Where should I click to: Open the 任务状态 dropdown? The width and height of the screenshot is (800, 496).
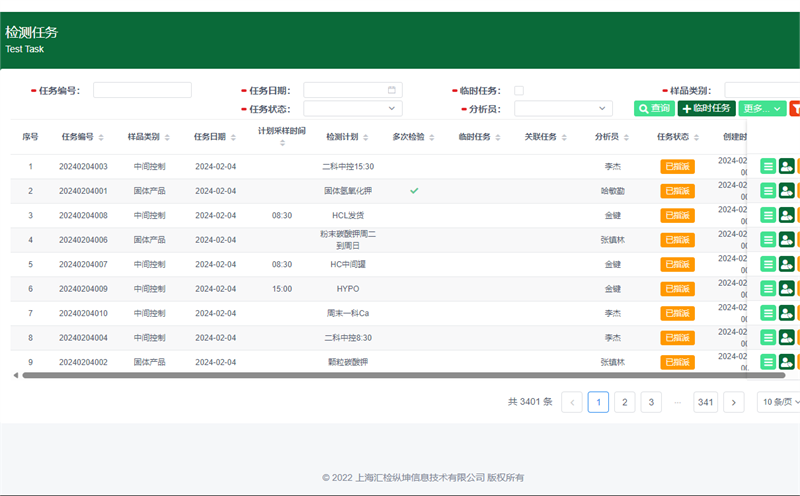coord(352,108)
